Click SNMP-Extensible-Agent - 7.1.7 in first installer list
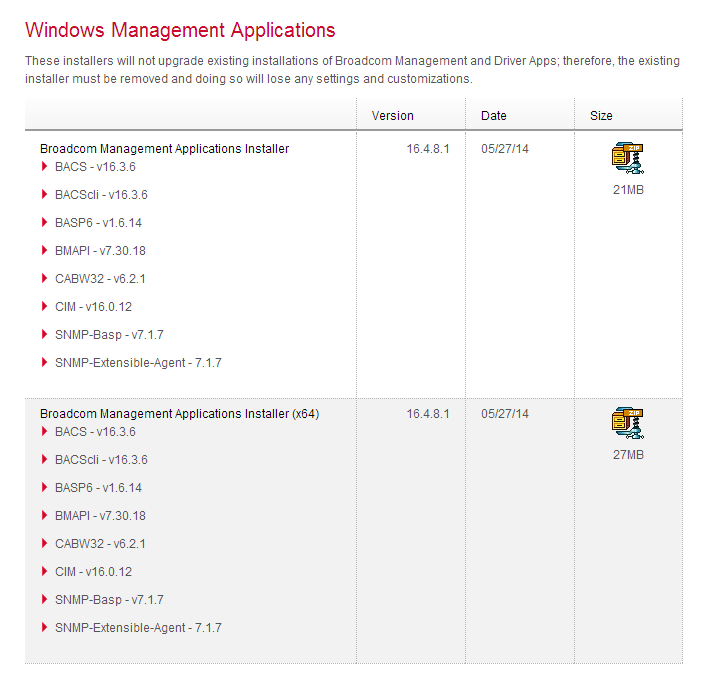704x685 pixels. click(138, 363)
